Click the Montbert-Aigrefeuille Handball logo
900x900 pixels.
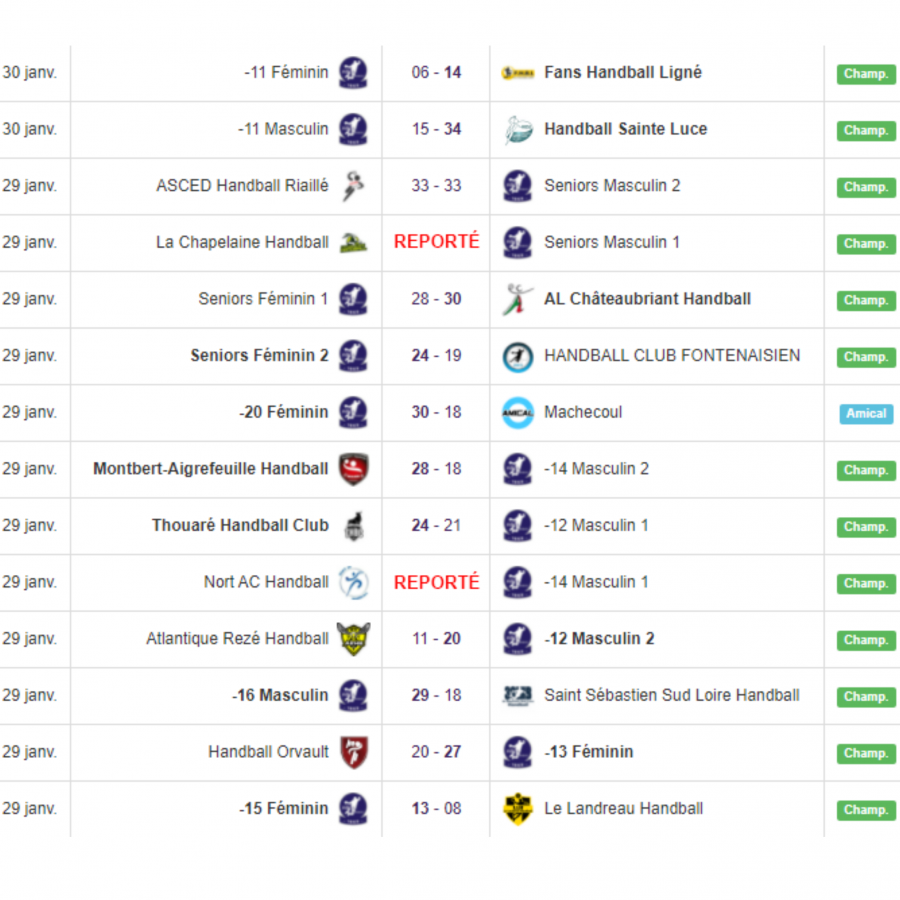point(352,469)
